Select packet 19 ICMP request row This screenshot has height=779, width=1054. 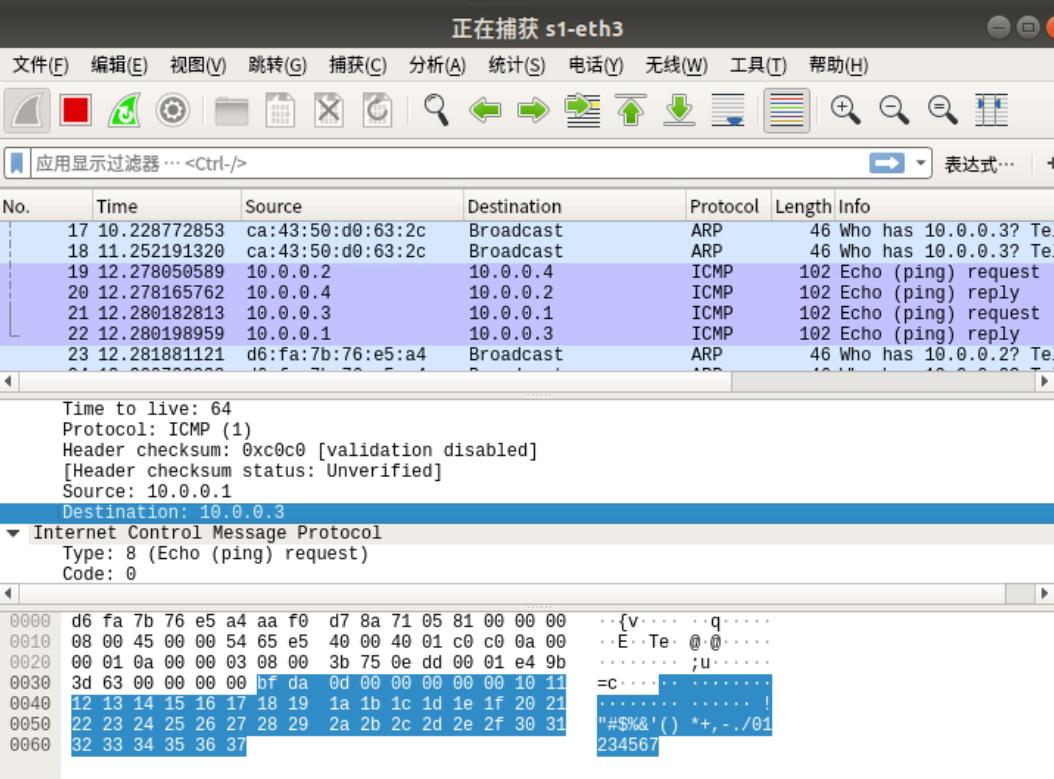point(527,272)
